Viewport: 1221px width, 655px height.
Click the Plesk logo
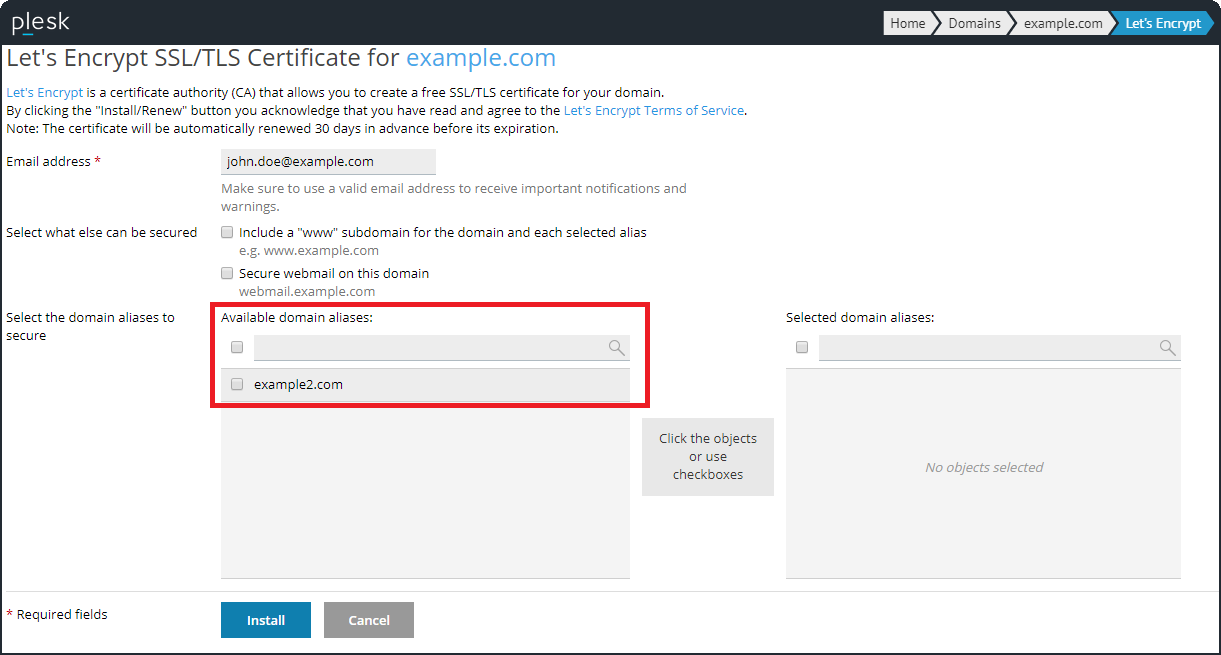(40, 22)
